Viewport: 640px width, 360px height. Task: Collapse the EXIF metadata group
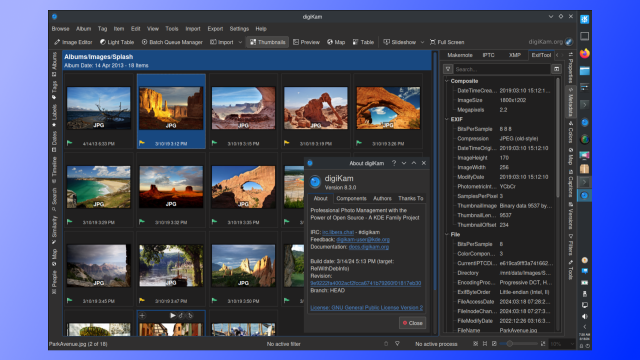[x=447, y=119]
